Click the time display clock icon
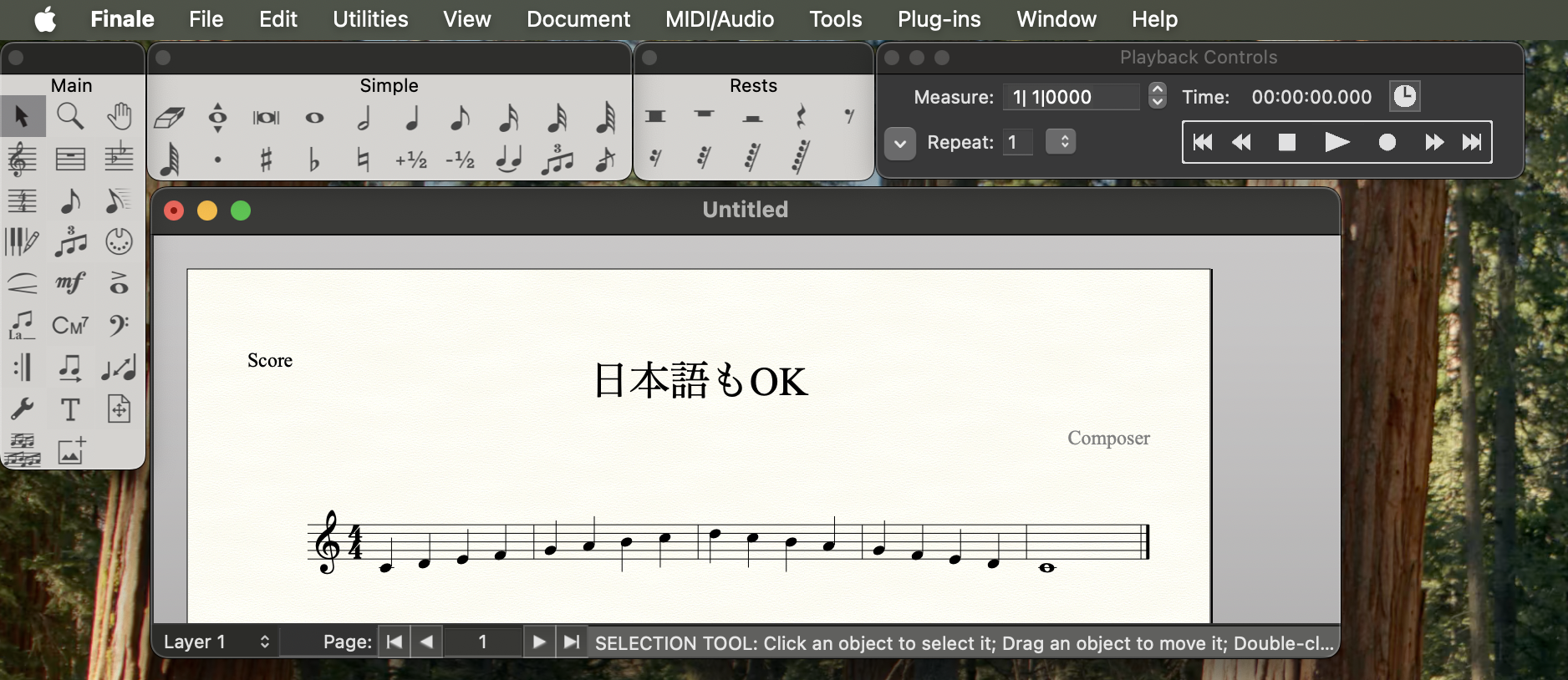 click(1405, 96)
